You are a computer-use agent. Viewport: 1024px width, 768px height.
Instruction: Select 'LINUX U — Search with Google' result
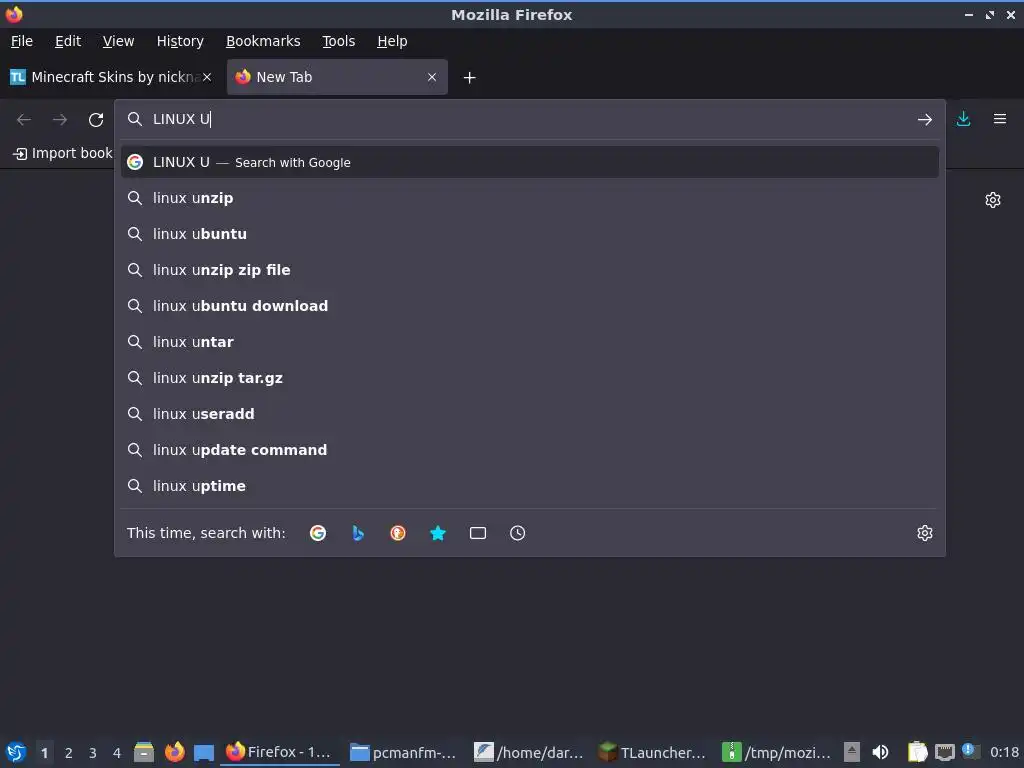click(x=530, y=163)
